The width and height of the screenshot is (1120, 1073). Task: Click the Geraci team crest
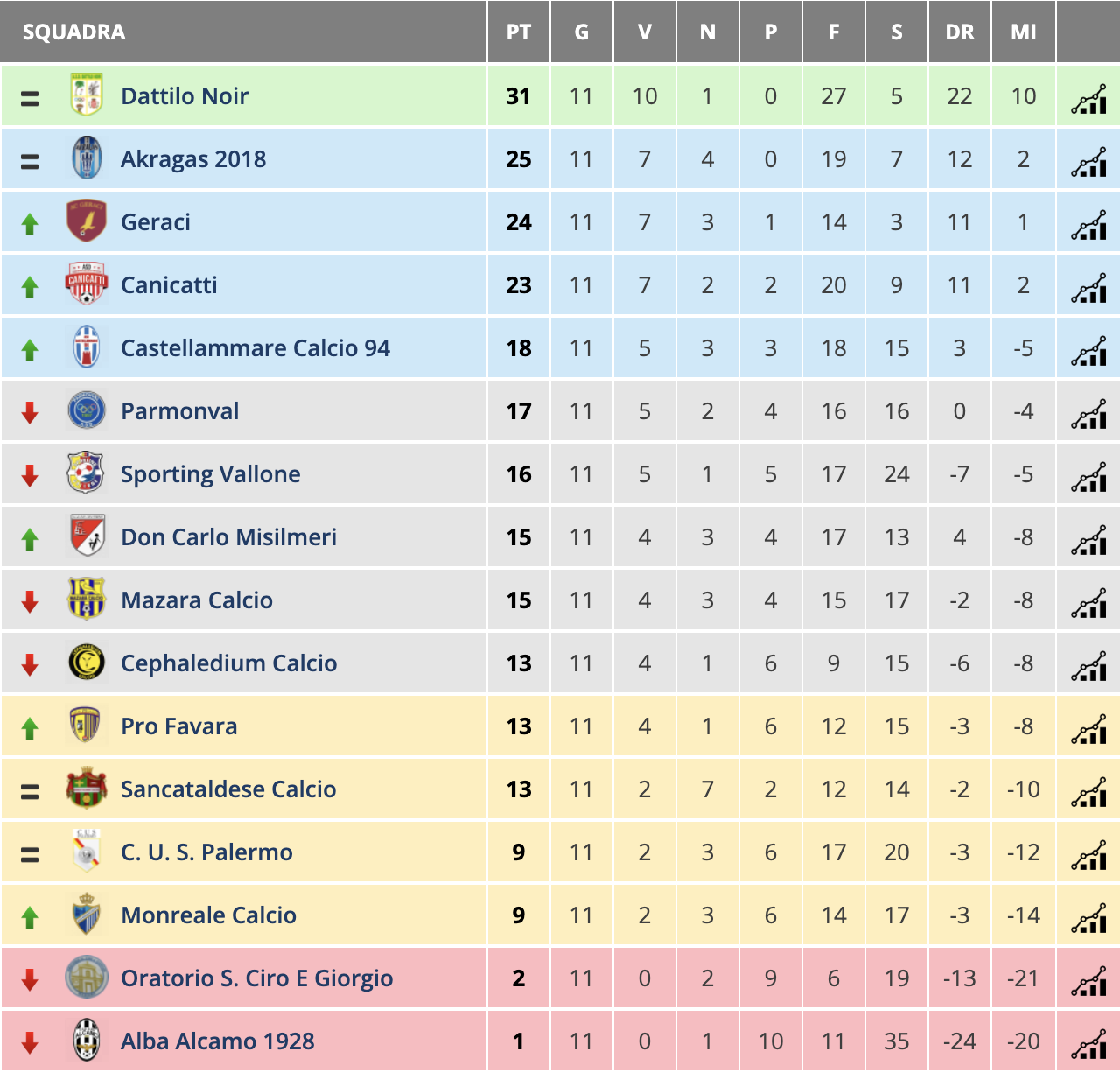coord(87,221)
